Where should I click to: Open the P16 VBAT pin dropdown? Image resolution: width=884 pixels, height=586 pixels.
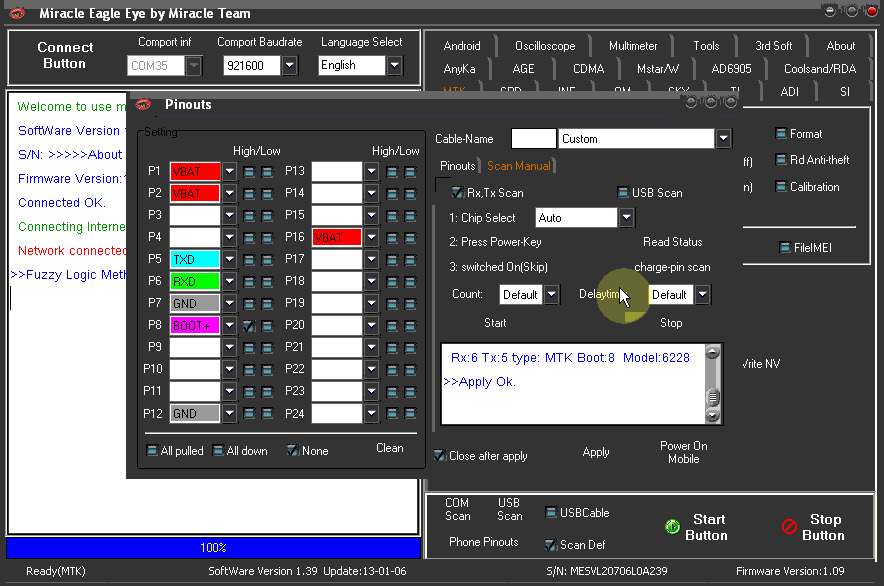click(371, 237)
